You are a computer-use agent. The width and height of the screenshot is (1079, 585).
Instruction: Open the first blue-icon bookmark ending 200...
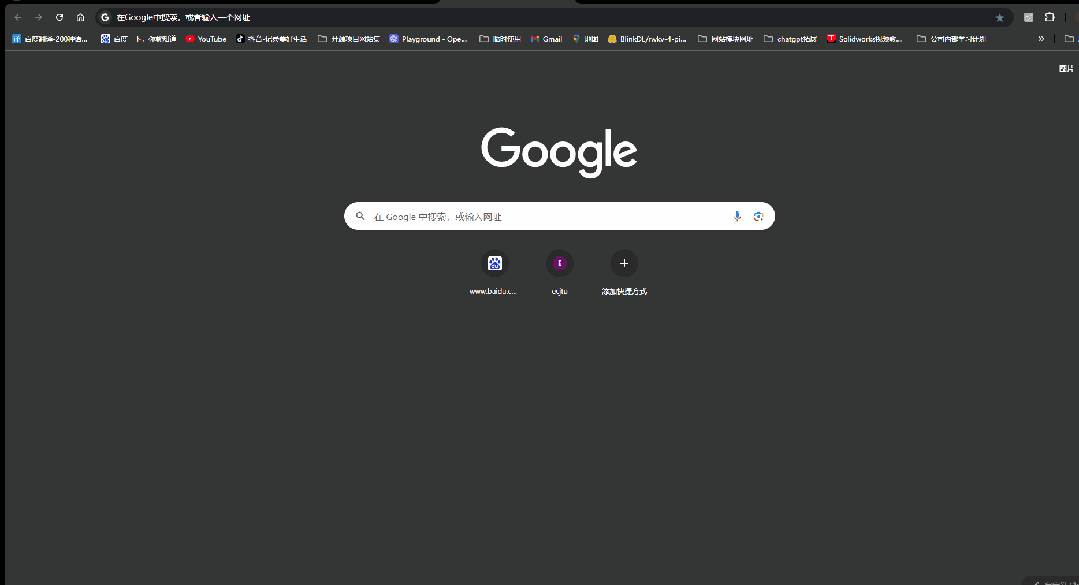[x=50, y=39]
